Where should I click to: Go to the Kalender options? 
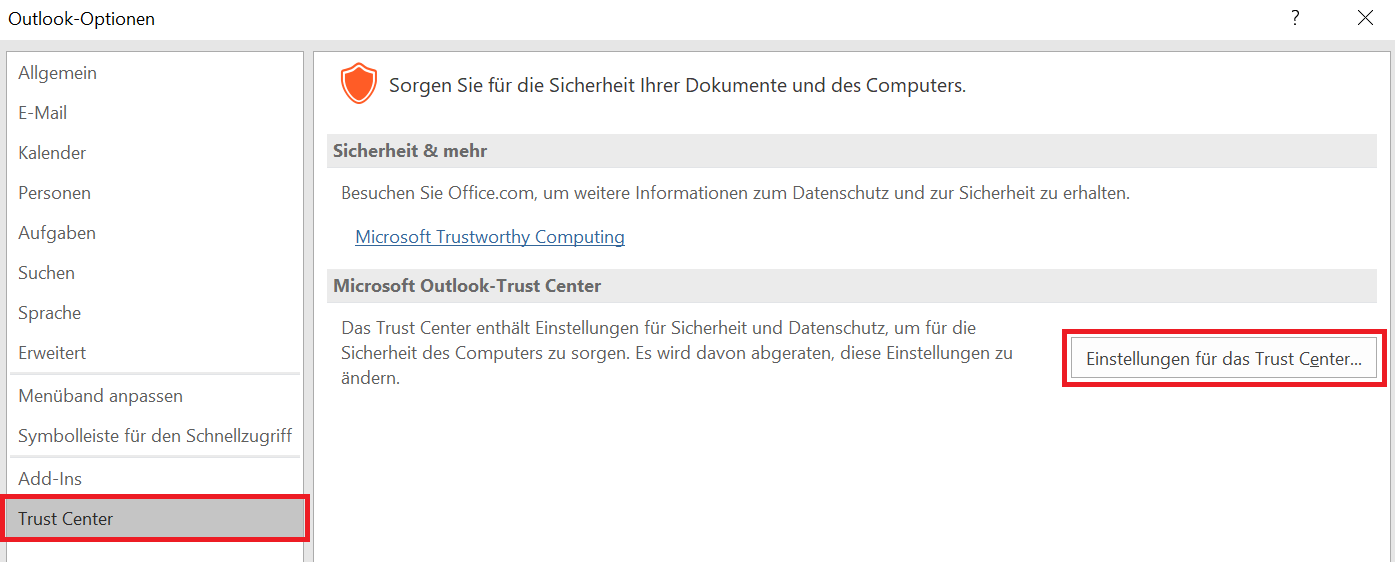point(52,153)
